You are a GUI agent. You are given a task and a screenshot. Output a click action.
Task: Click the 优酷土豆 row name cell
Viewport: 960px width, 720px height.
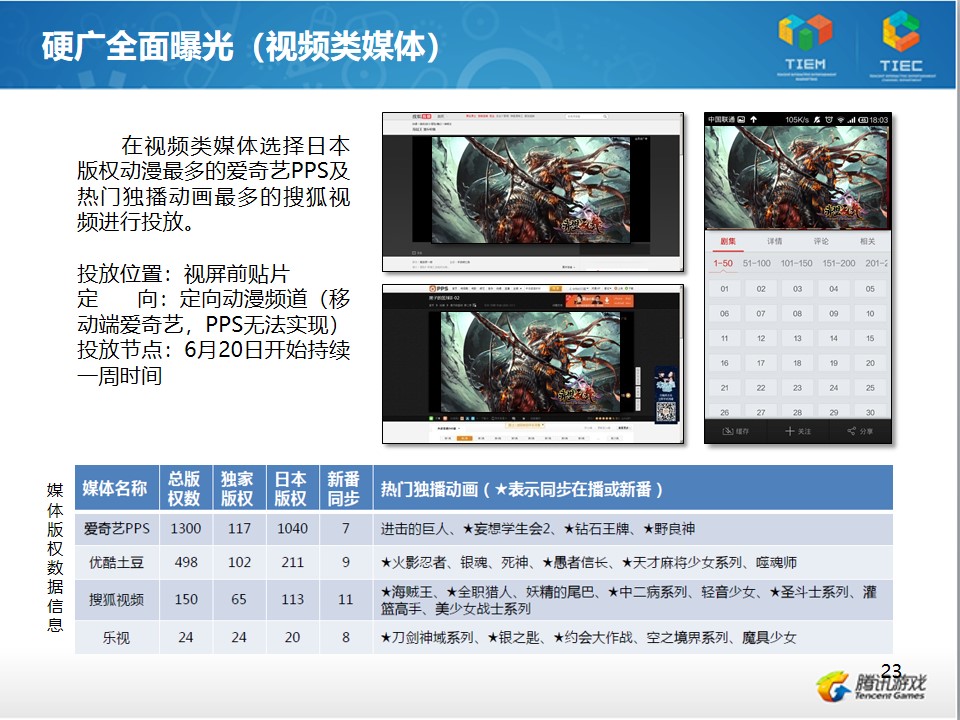pos(116,562)
